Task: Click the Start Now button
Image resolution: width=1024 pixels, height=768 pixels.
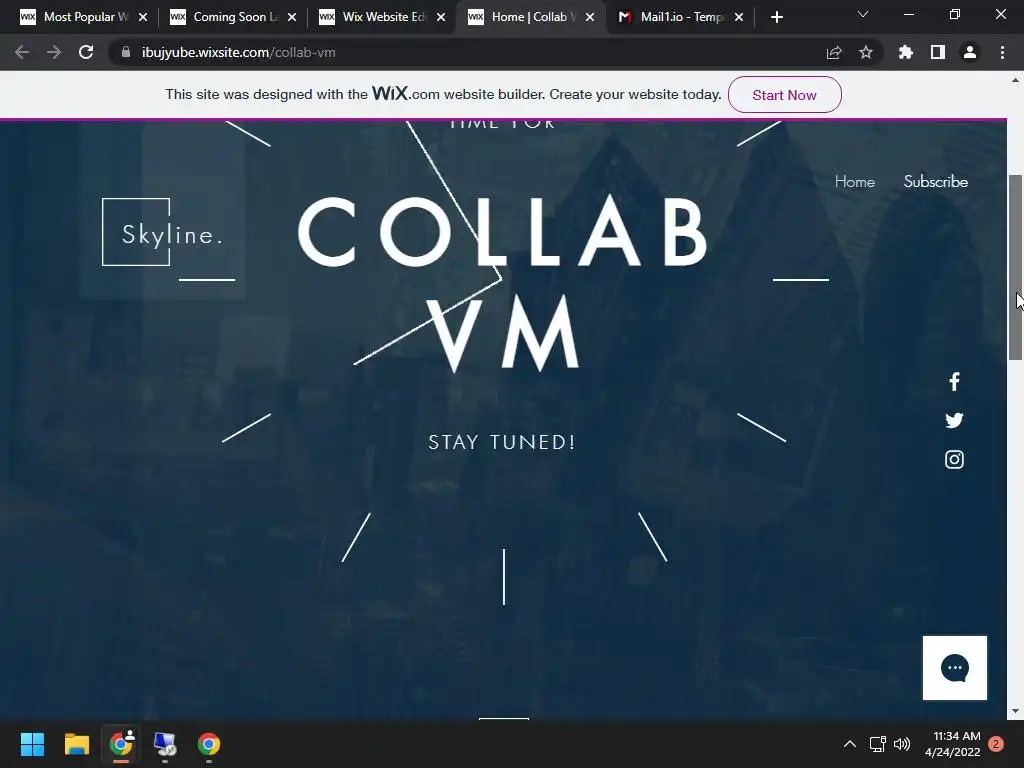Action: click(784, 95)
